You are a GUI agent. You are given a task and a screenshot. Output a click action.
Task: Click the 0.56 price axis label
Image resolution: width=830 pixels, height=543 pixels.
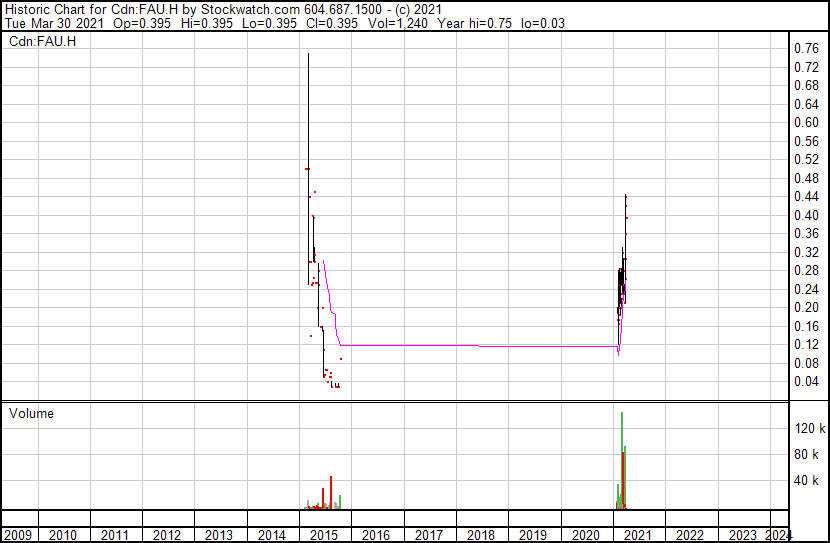coord(806,141)
